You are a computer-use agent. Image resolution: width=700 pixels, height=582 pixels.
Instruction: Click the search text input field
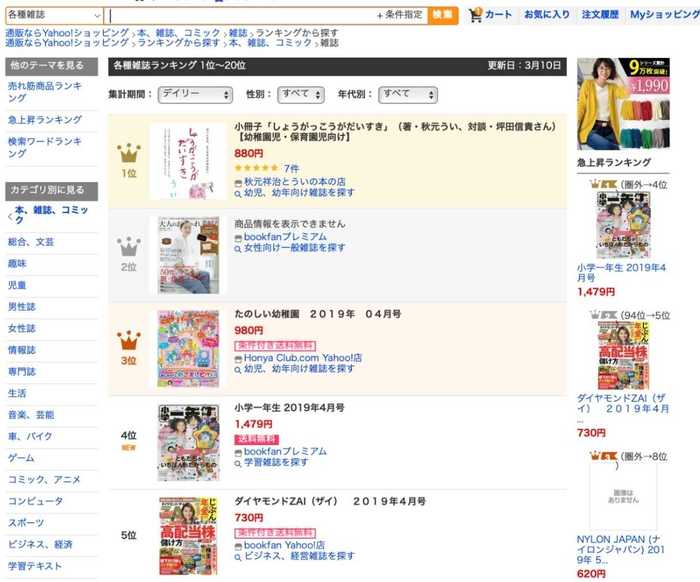pos(241,16)
